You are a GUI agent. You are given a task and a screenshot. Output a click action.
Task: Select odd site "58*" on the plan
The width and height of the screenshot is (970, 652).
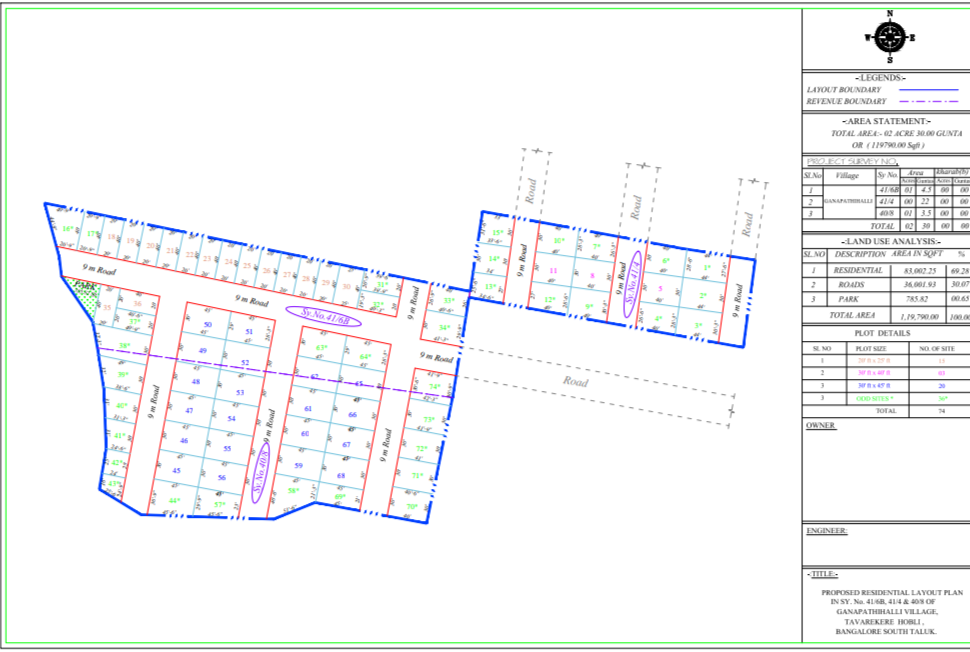(x=293, y=491)
